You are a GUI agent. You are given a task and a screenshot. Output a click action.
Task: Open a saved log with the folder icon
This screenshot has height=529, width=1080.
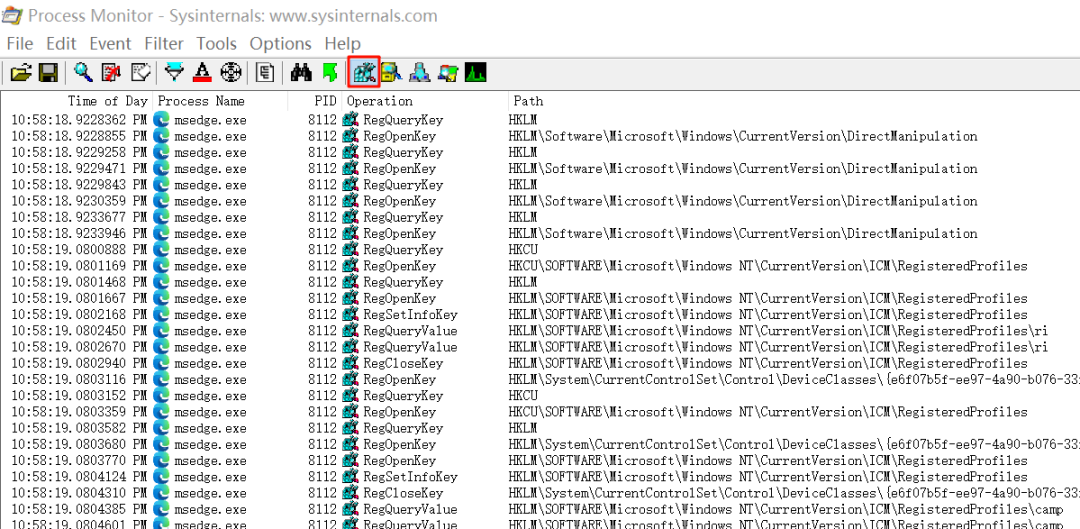coord(21,72)
